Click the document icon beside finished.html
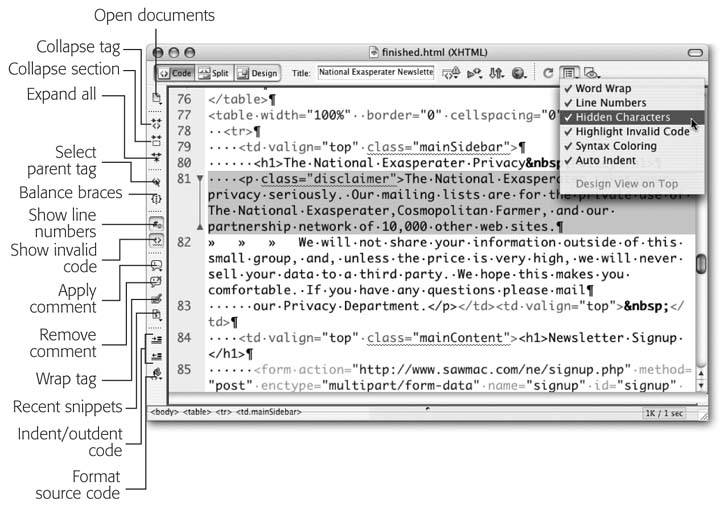The image size is (720, 505). 374,52
